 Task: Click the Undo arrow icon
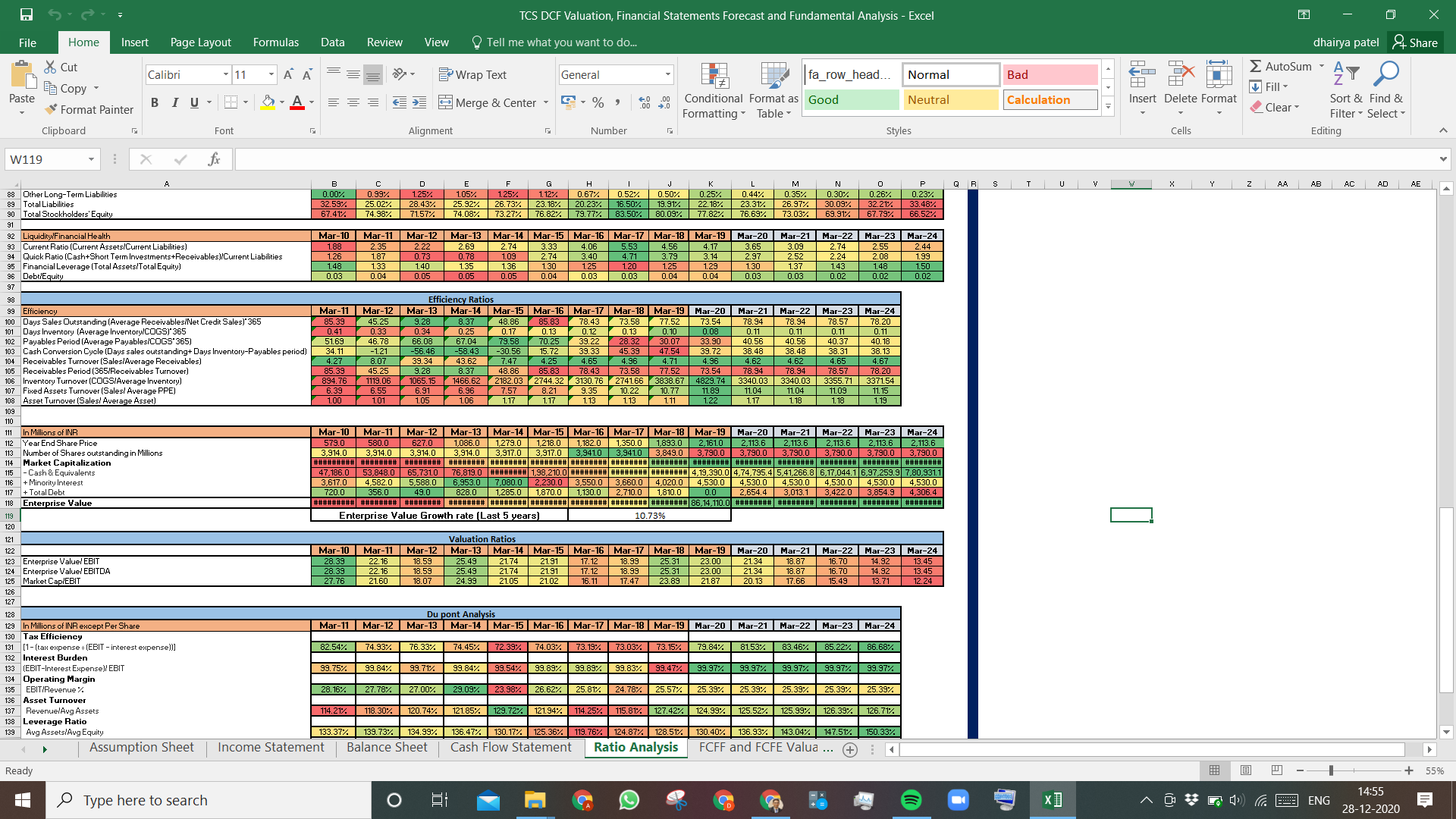[54, 14]
